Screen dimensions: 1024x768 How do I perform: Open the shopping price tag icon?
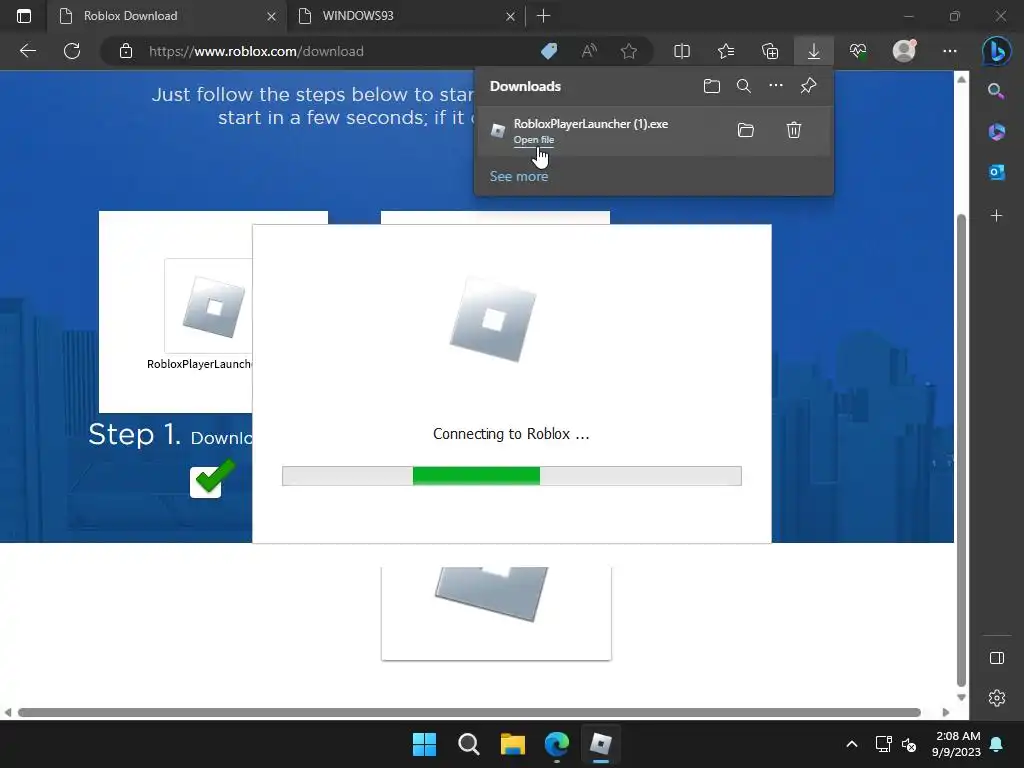pos(549,51)
